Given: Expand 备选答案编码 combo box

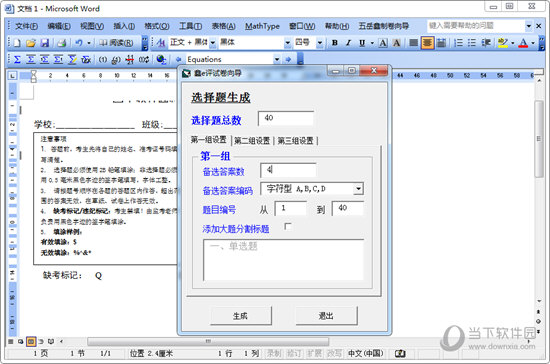Looking at the screenshot, I should pyautogui.click(x=358, y=189).
